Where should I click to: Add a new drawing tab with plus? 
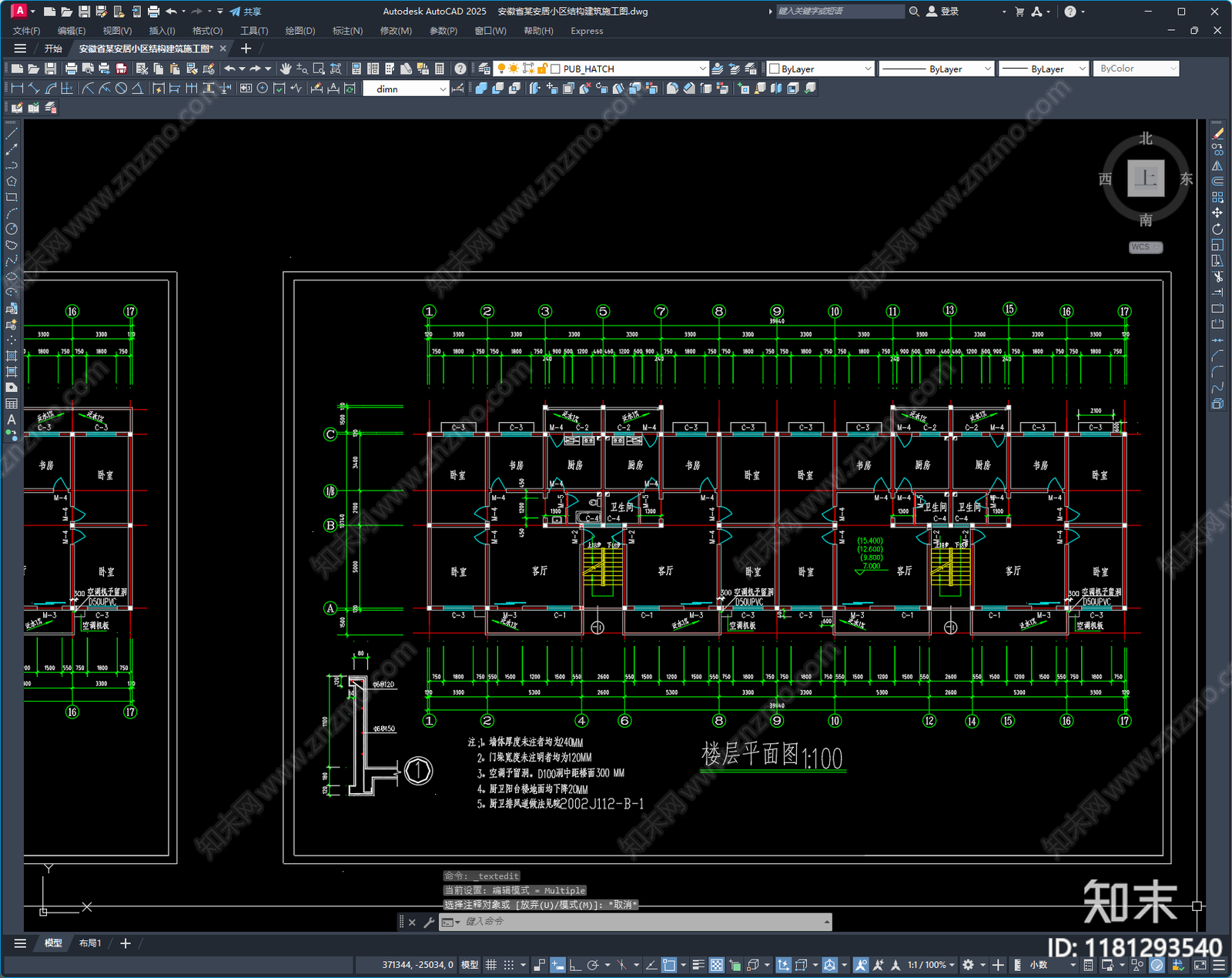tap(246, 49)
